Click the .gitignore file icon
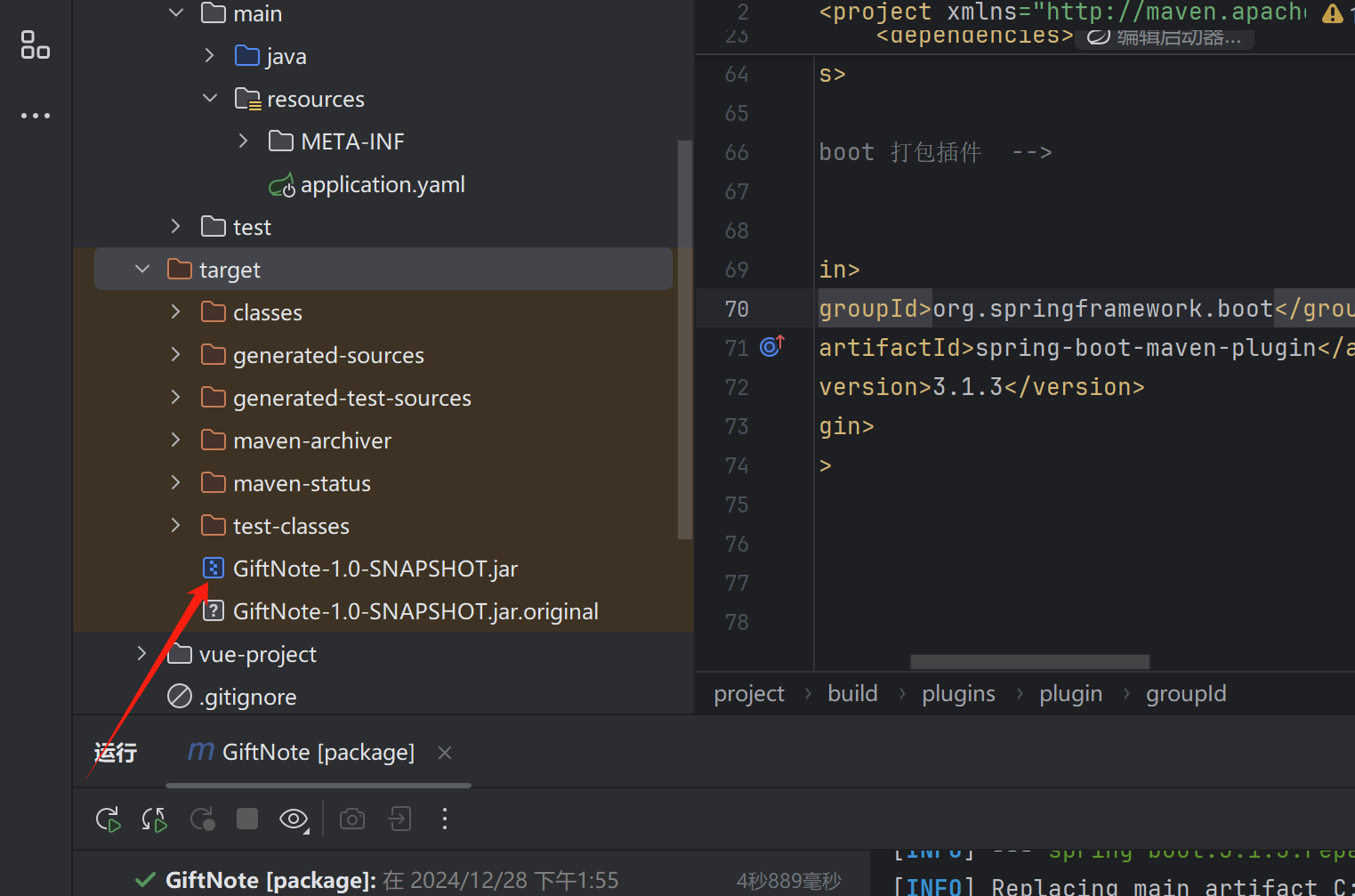 click(x=180, y=696)
